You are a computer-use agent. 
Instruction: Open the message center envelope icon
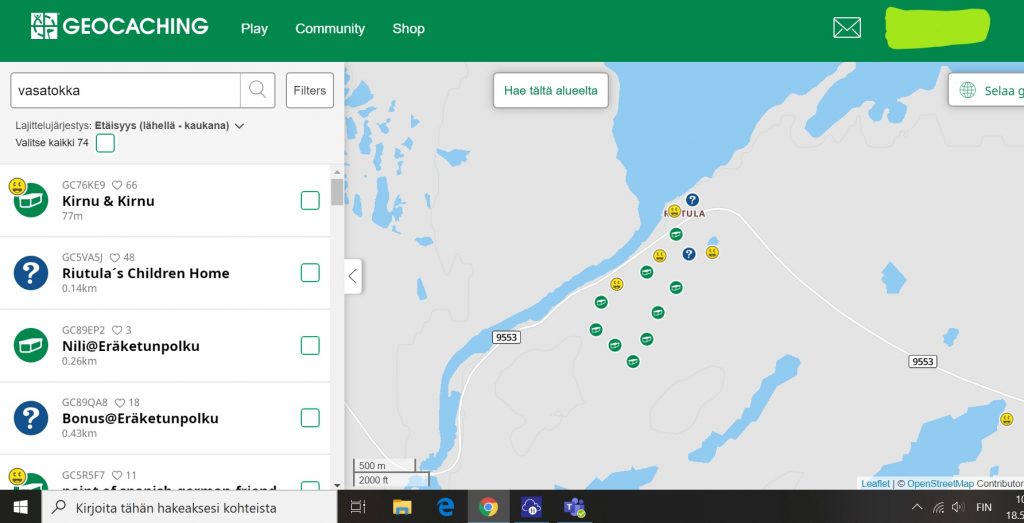point(846,27)
